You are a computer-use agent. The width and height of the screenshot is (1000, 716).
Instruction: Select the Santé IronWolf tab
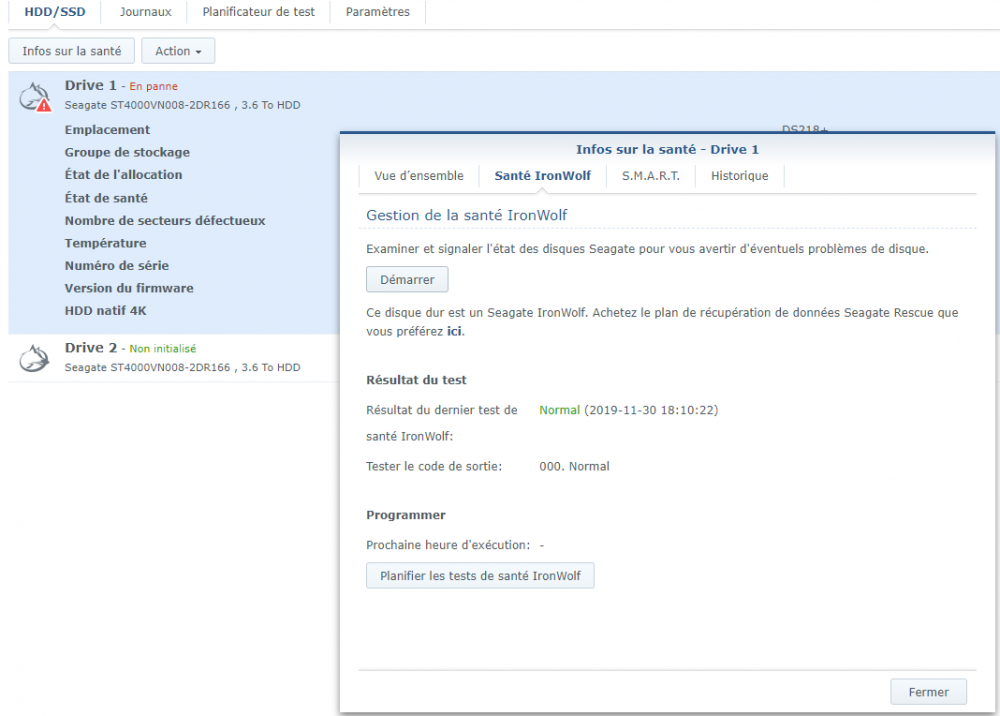[543, 176]
